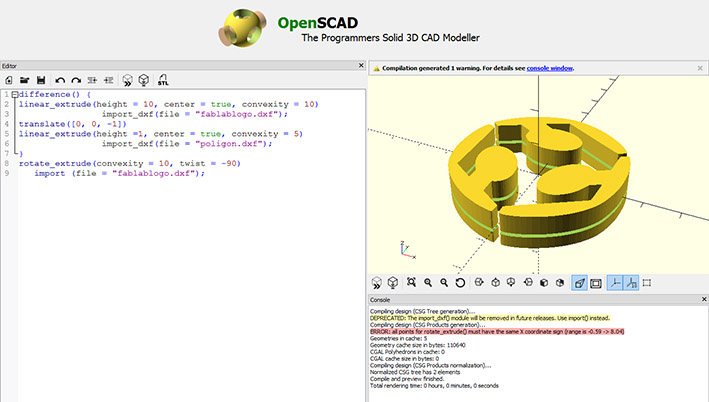Toggle Show Scale Markers on the axes
This screenshot has width=709, height=402.
point(631,283)
